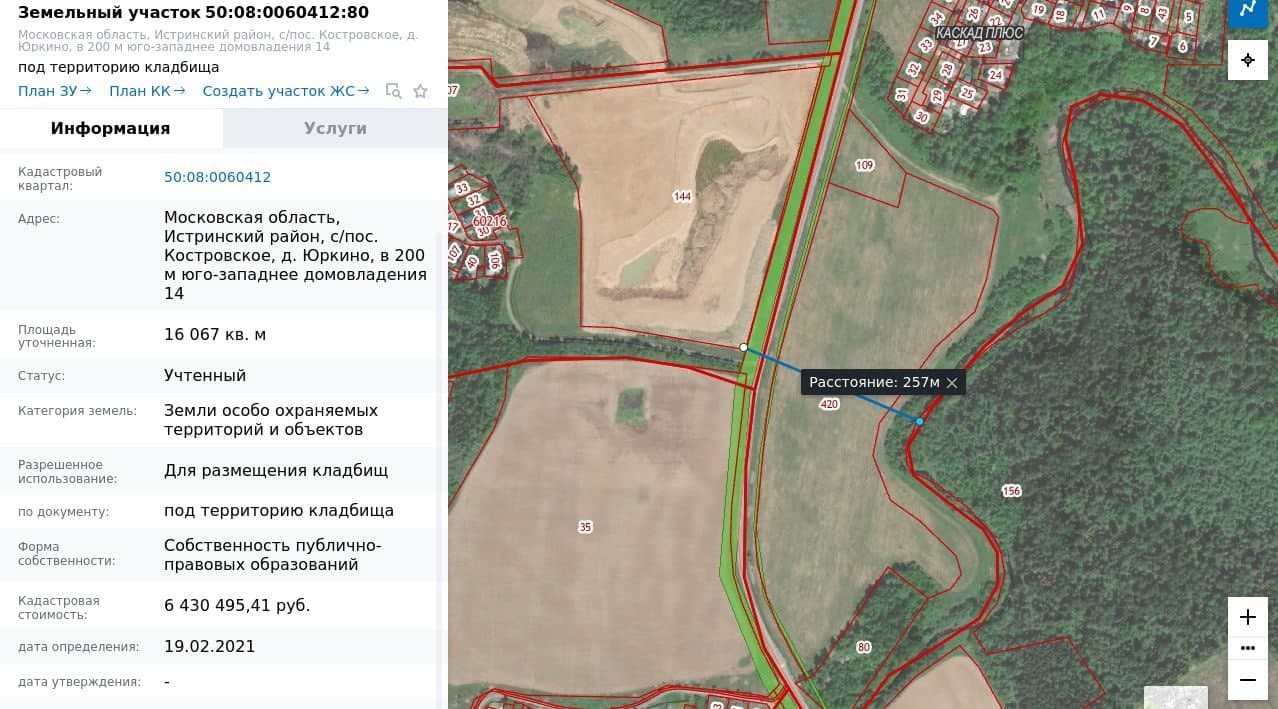Click the Создать участок ЖС link
Screen dimensions: 1278x709
[286, 91]
